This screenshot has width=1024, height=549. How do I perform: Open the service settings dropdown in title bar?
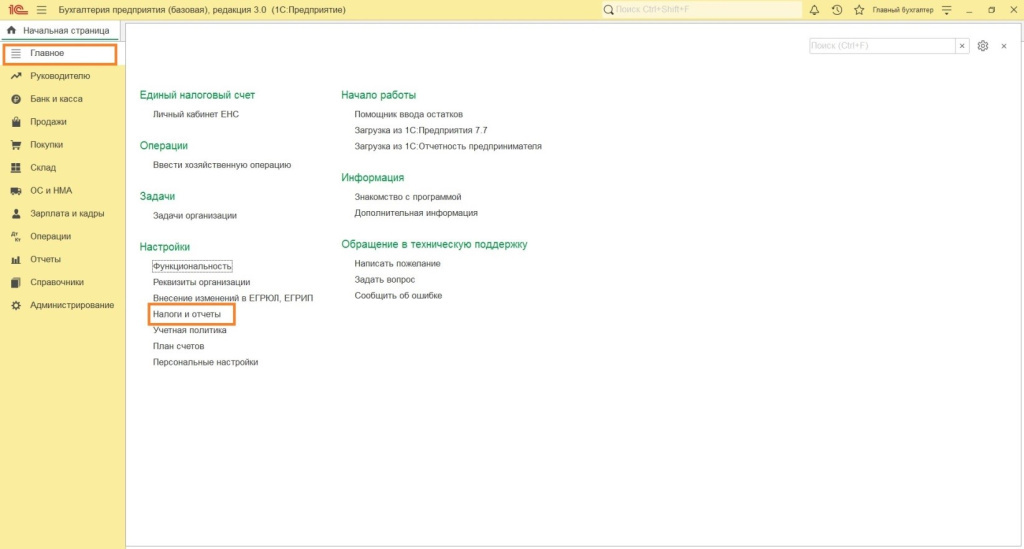(x=945, y=10)
